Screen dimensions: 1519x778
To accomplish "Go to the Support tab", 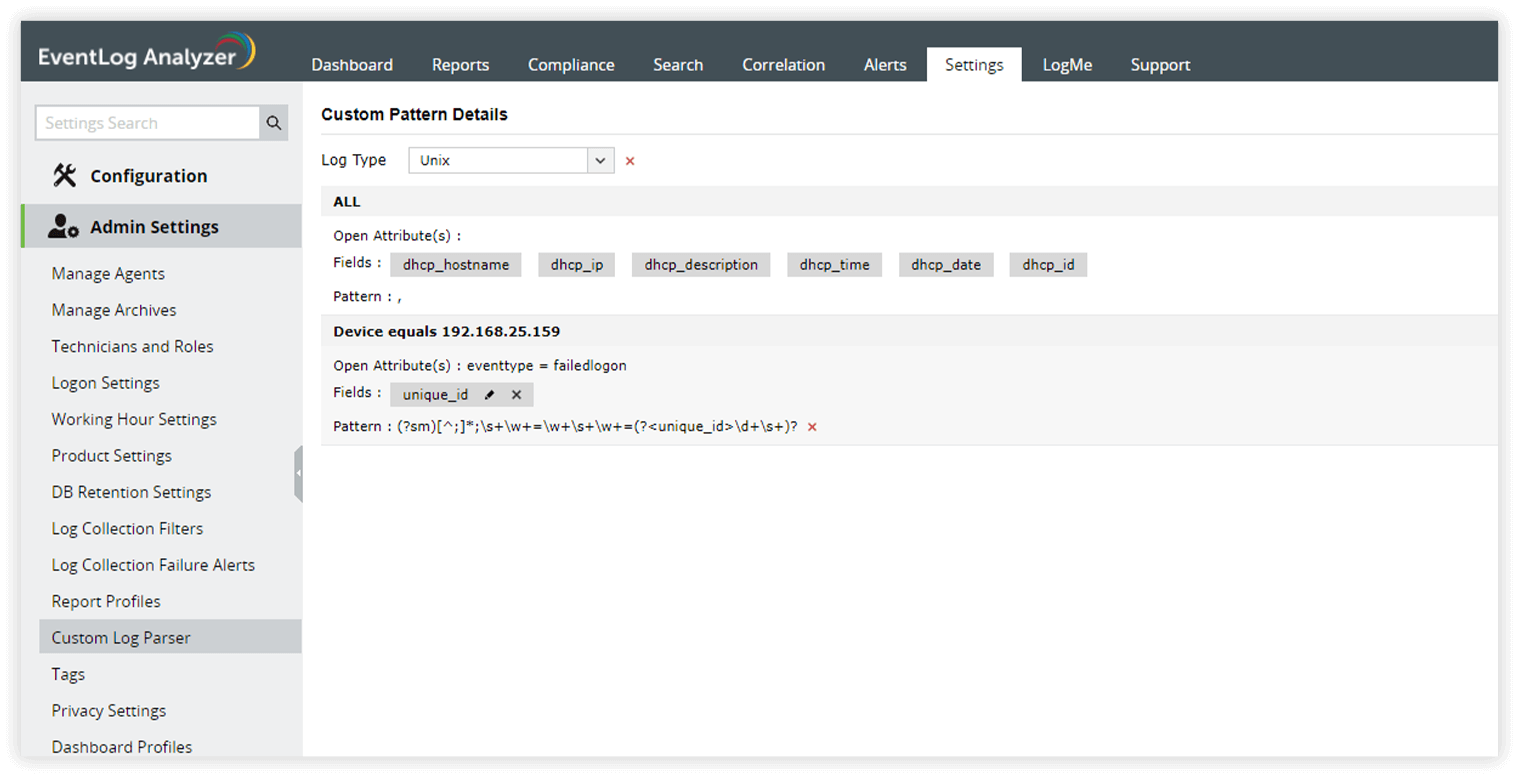I will tap(1160, 65).
